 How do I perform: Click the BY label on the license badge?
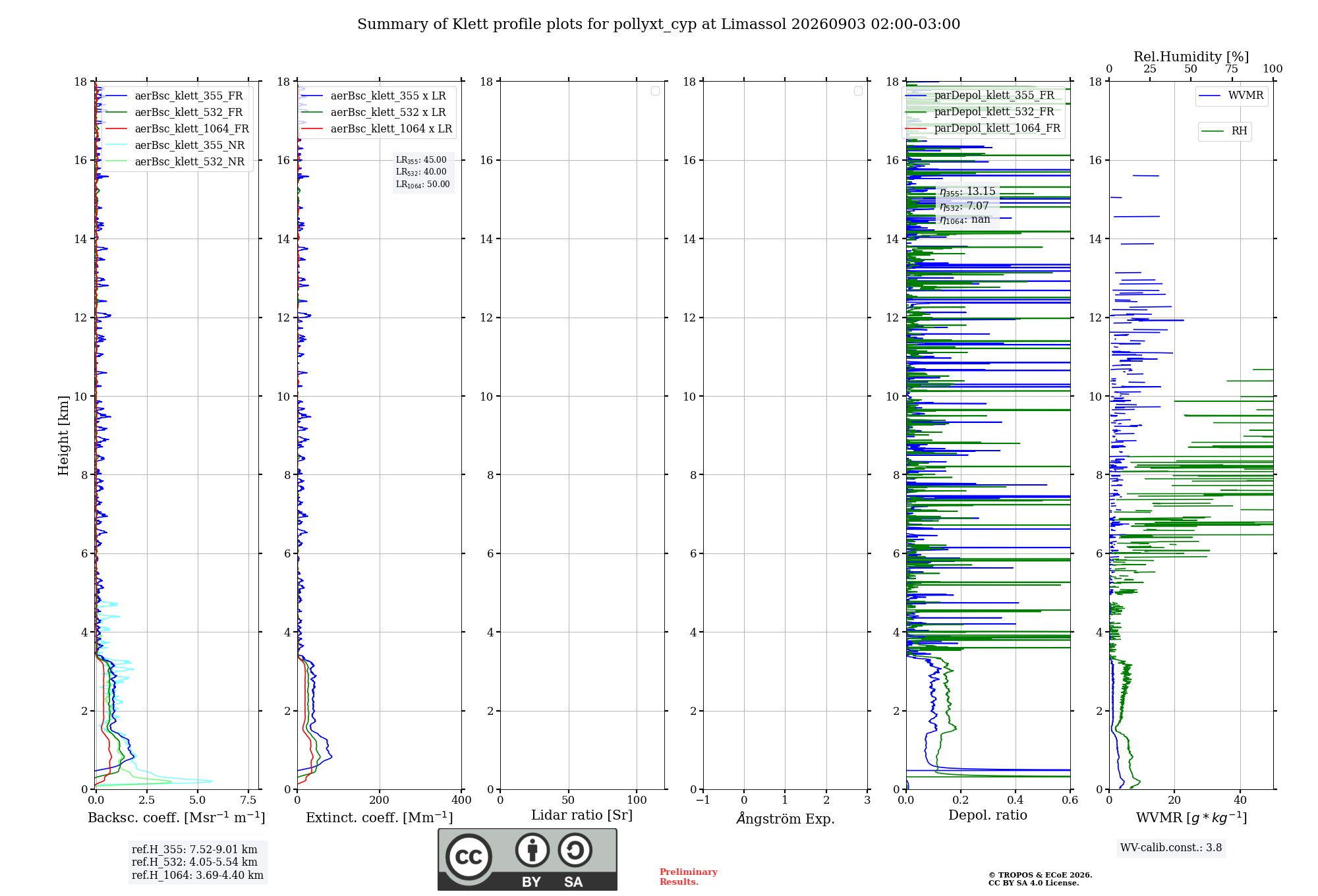[532, 882]
